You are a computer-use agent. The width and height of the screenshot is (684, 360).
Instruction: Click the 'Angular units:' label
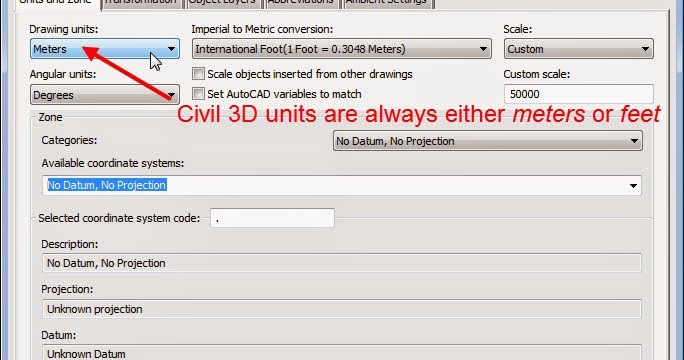pyautogui.click(x=63, y=74)
